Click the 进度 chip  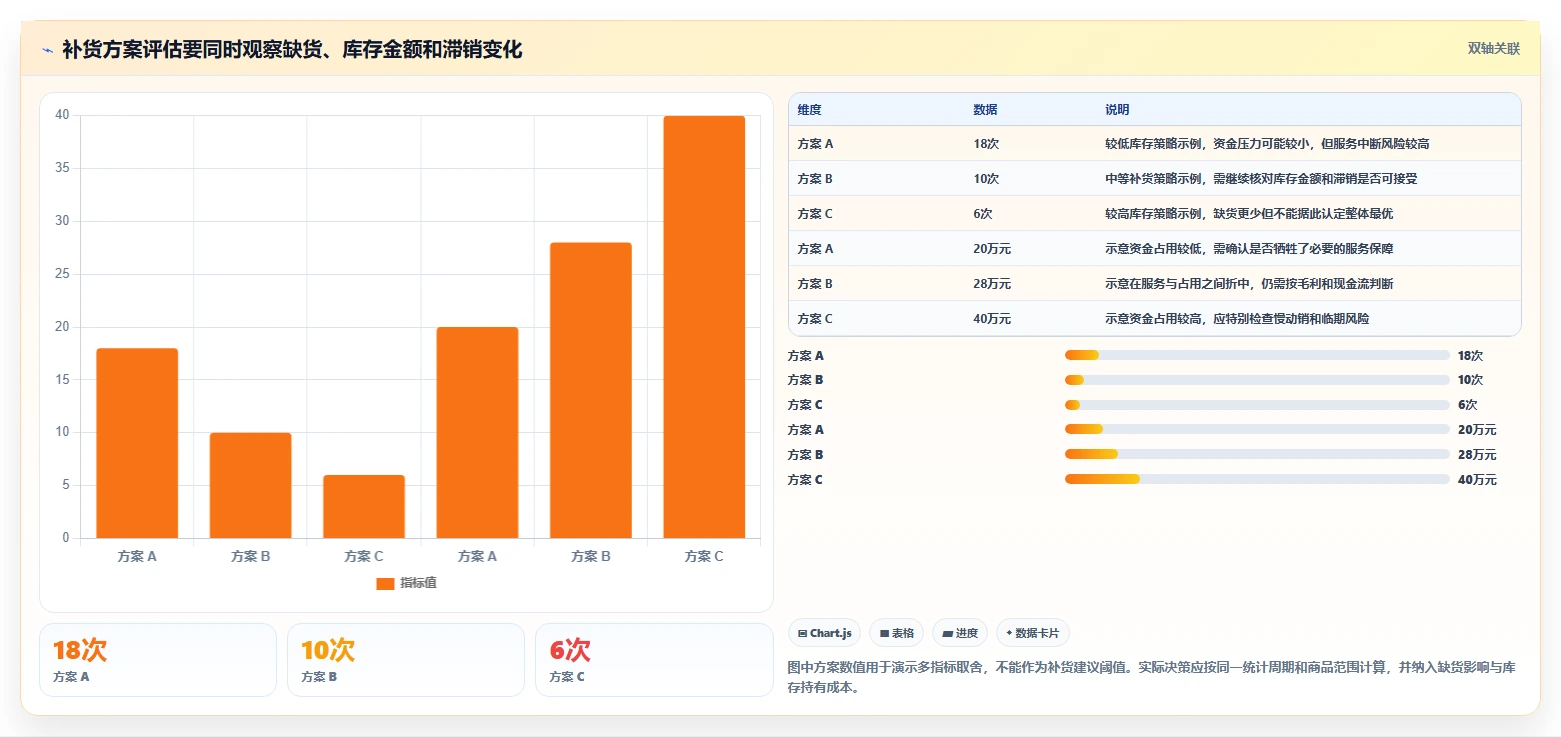[x=960, y=633]
